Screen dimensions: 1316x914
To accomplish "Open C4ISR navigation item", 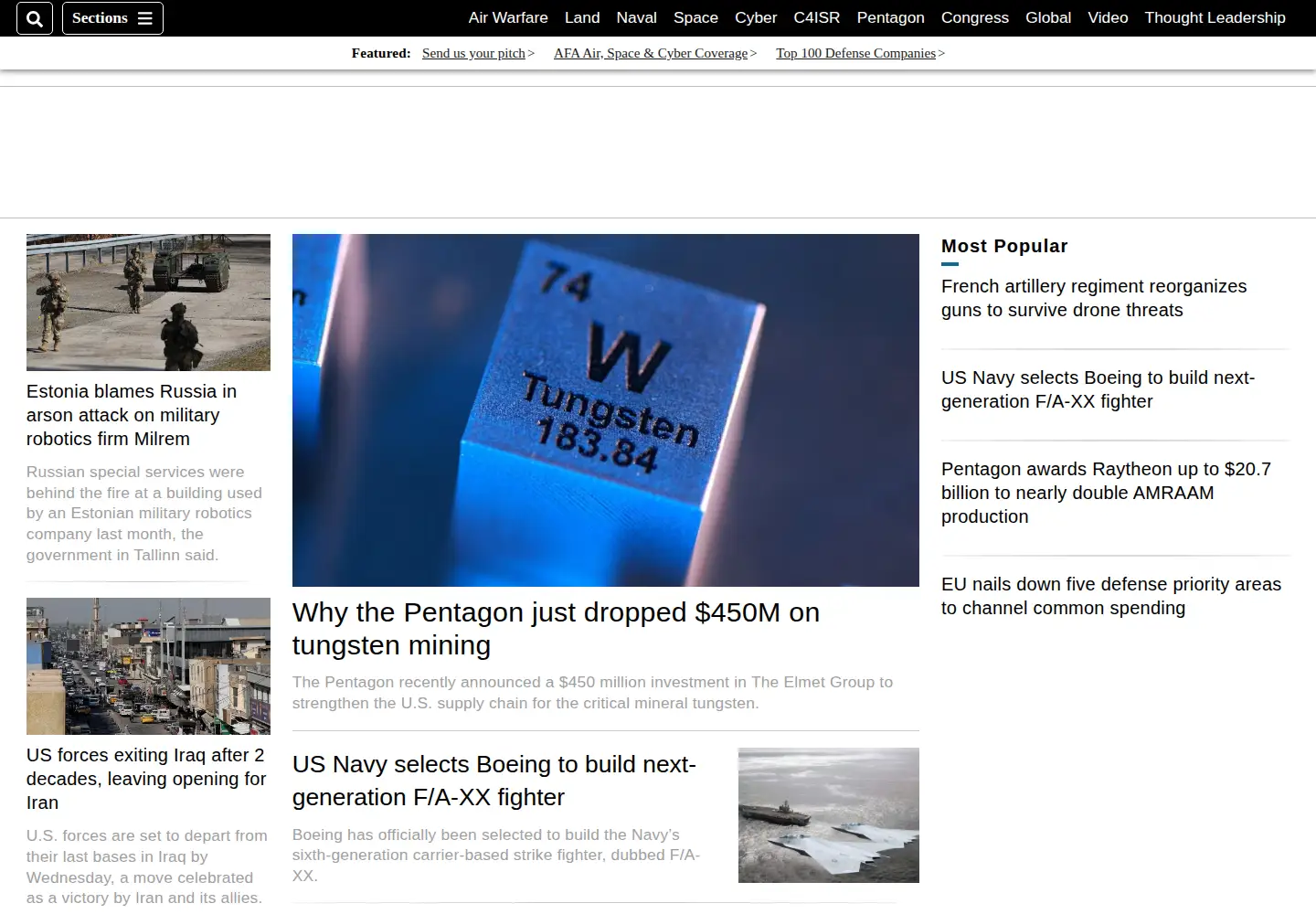I will click(x=816, y=17).
